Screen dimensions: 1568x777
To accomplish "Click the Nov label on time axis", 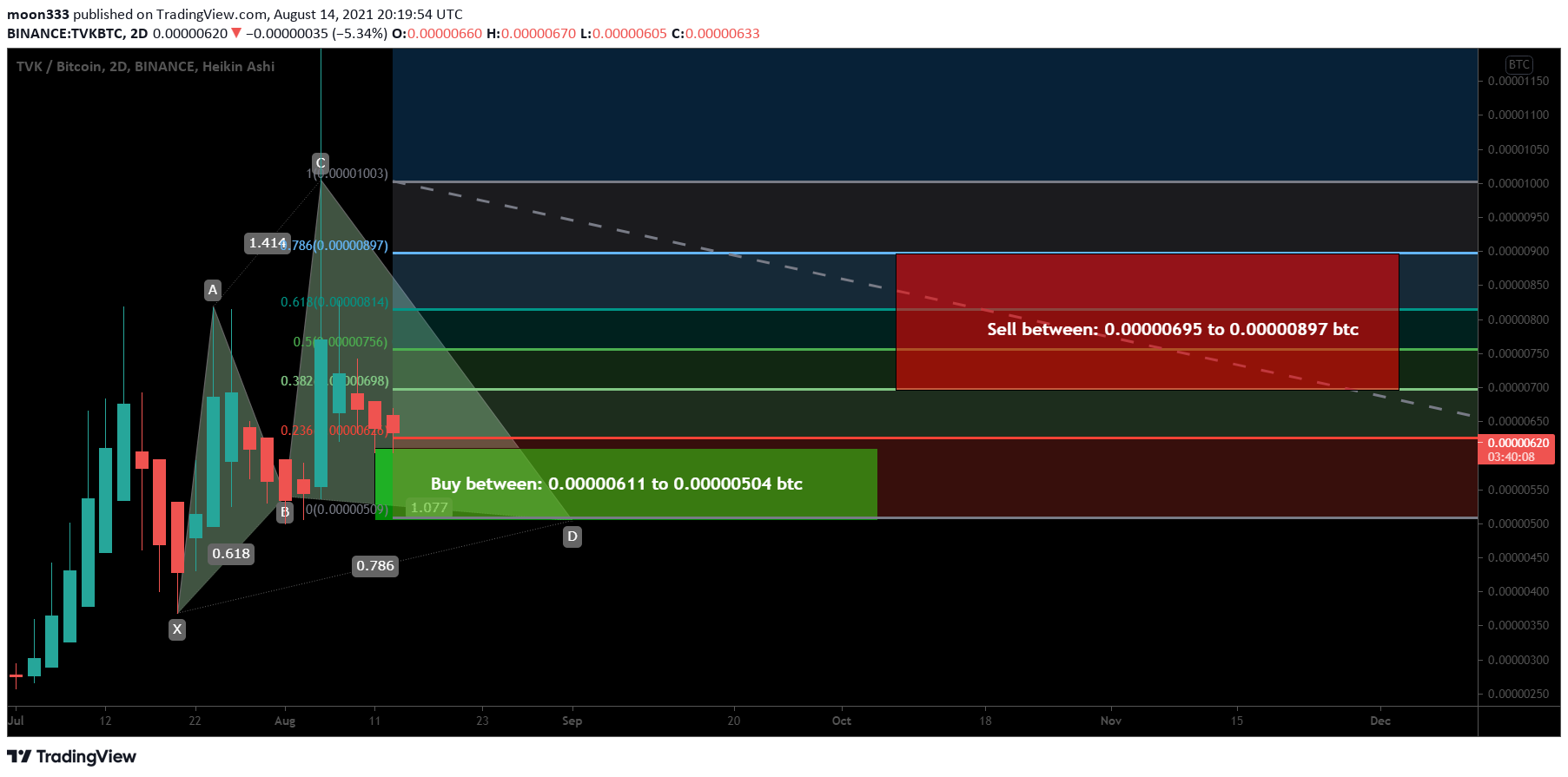I will point(1110,721).
